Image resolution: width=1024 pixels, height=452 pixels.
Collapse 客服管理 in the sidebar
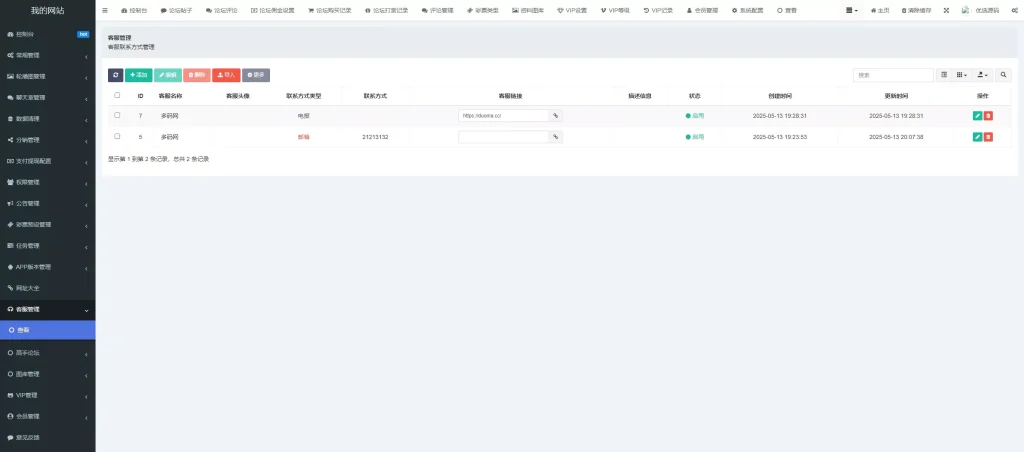(48, 310)
